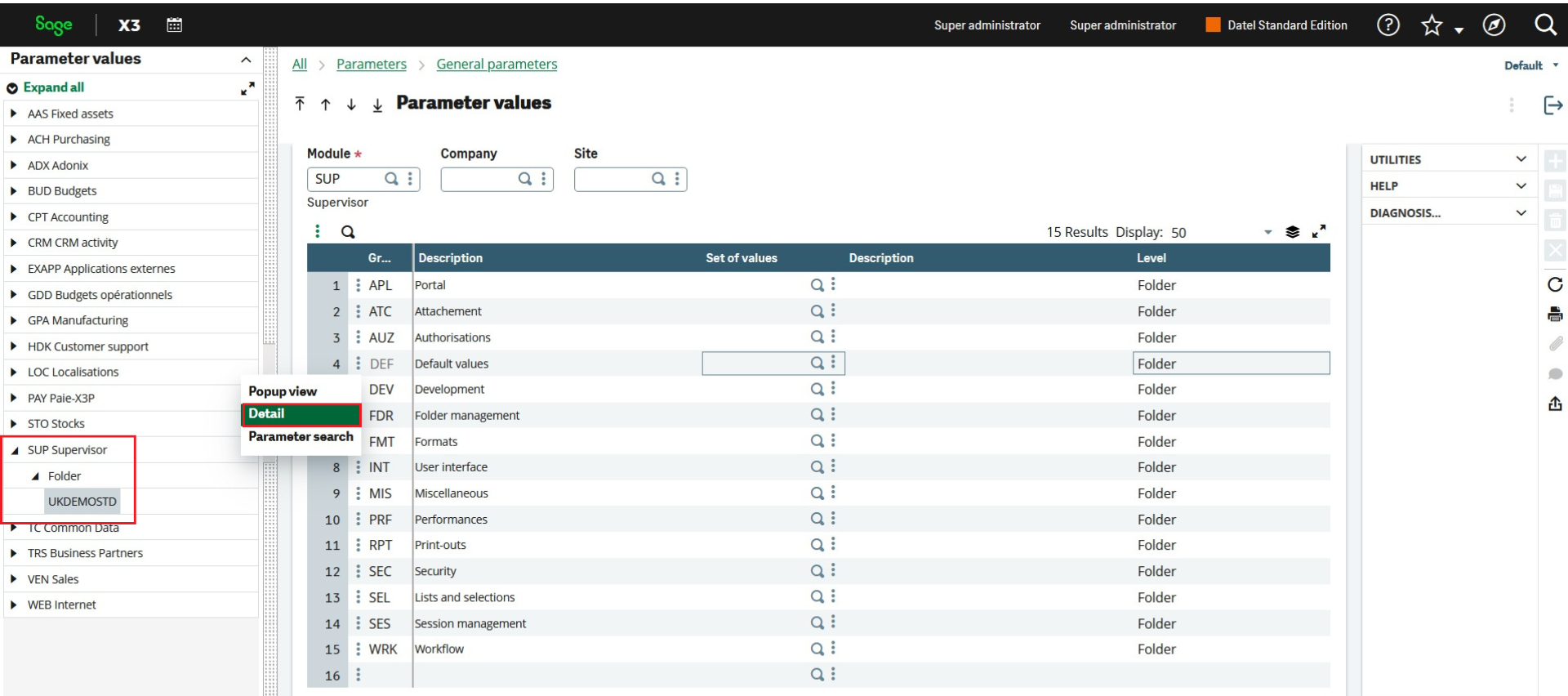Maximize the Parameter values tree panel
Image resolution: width=1568 pixels, height=696 pixels.
click(x=247, y=88)
